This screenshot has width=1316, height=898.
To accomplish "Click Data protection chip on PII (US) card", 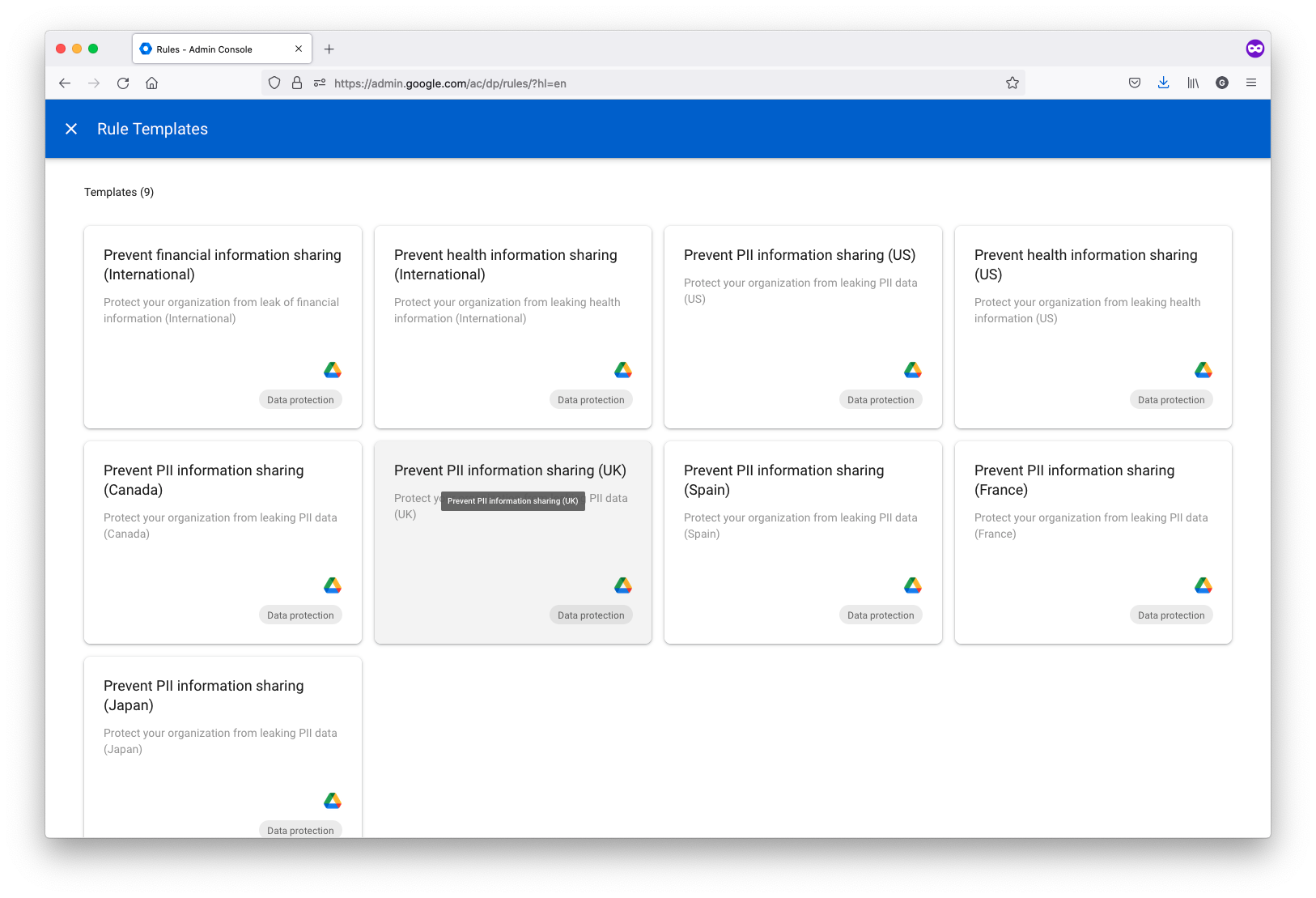I will [881, 400].
